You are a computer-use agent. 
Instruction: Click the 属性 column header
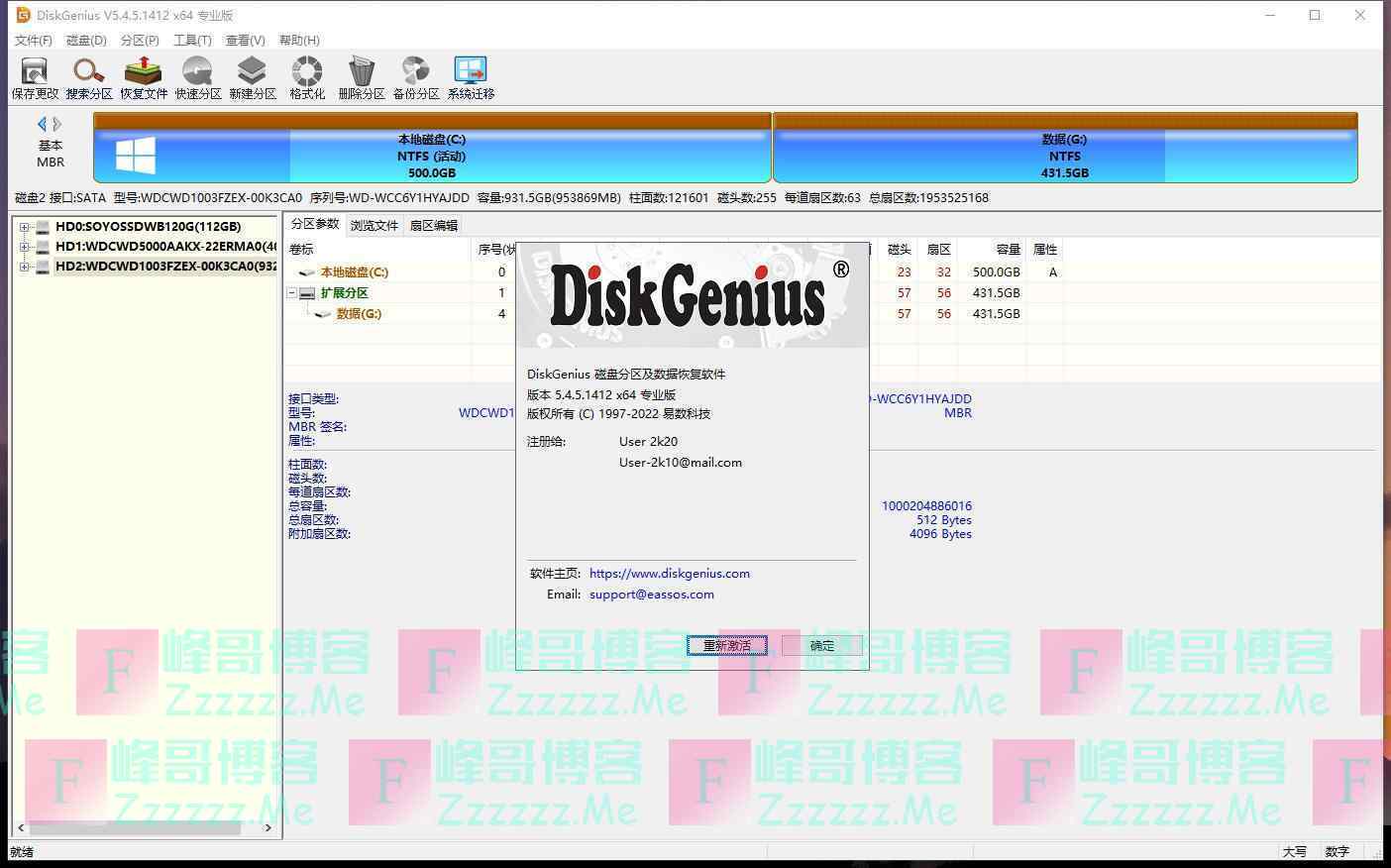pyautogui.click(x=1045, y=250)
